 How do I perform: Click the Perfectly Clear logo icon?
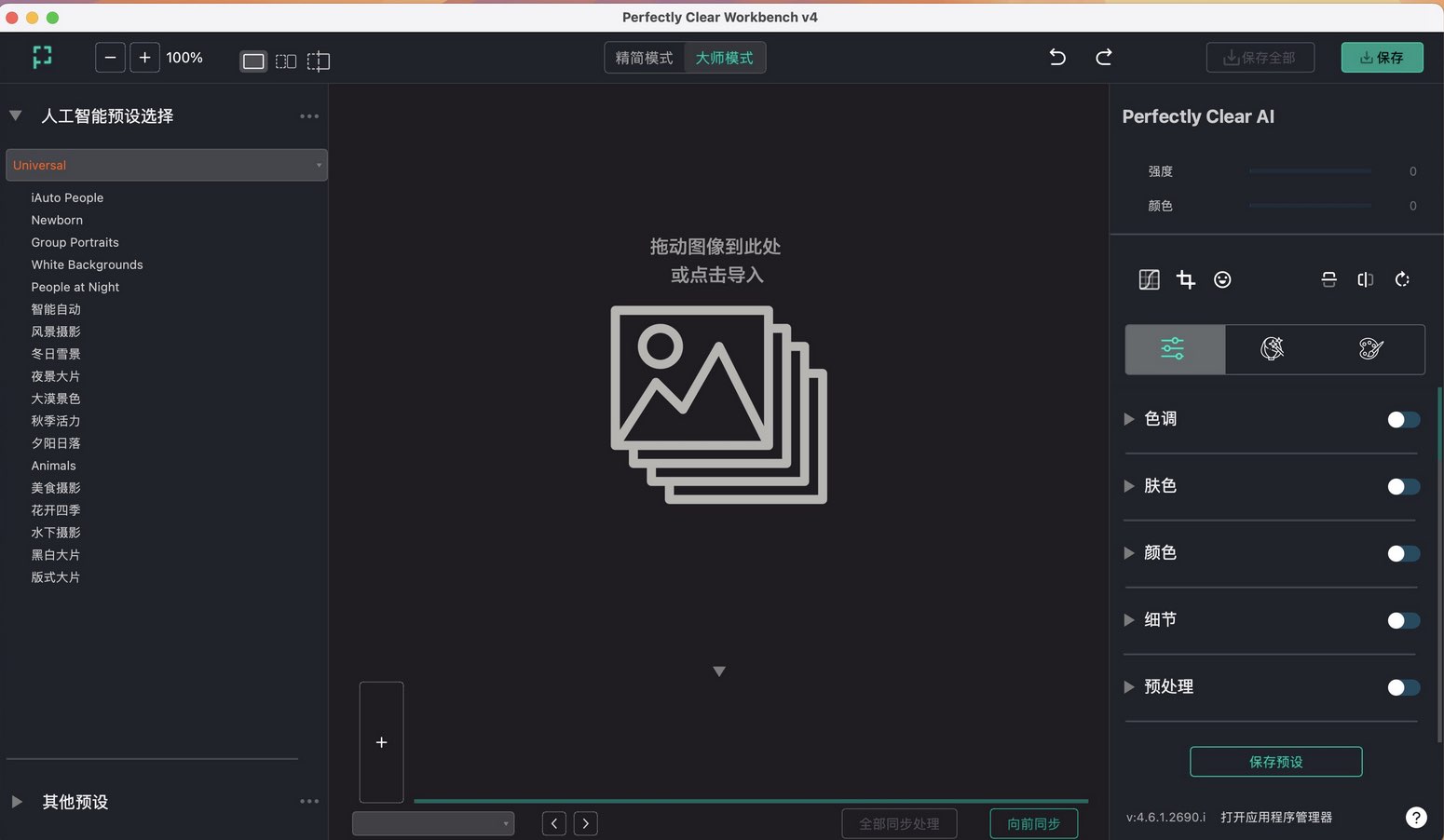tap(42, 58)
